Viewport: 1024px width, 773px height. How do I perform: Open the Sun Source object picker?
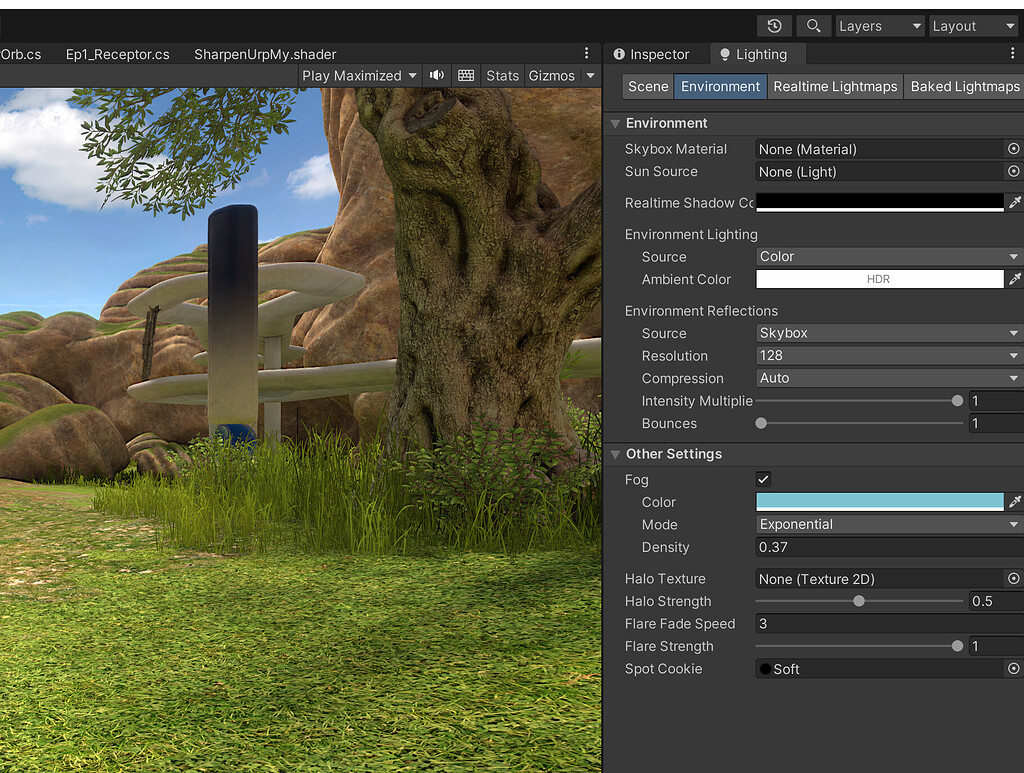point(1012,171)
